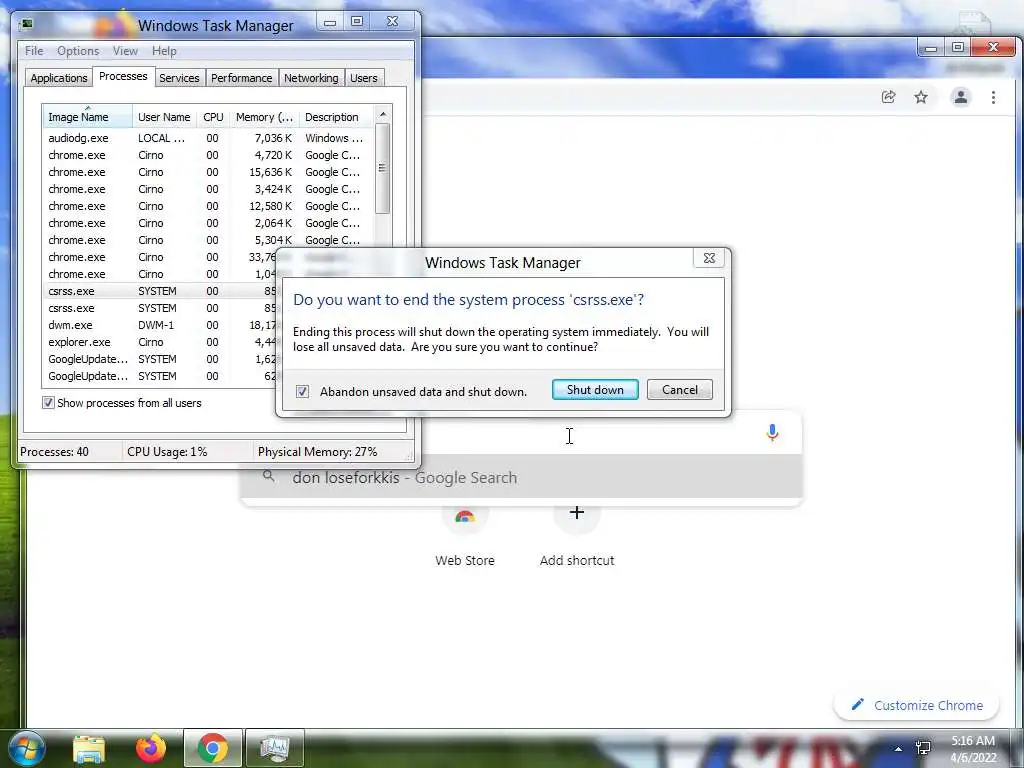The width and height of the screenshot is (1024, 768).
Task: Close the csrss.exe confirmation dialog
Action: [709, 258]
